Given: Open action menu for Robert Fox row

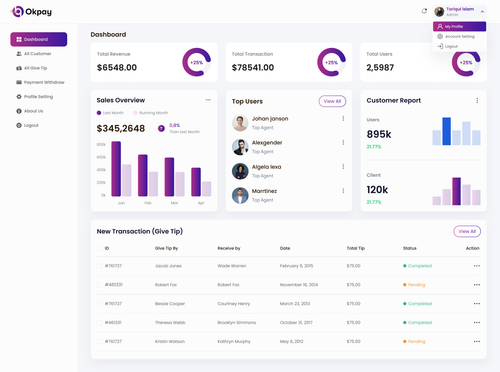Looking at the screenshot, I should coord(477,285).
